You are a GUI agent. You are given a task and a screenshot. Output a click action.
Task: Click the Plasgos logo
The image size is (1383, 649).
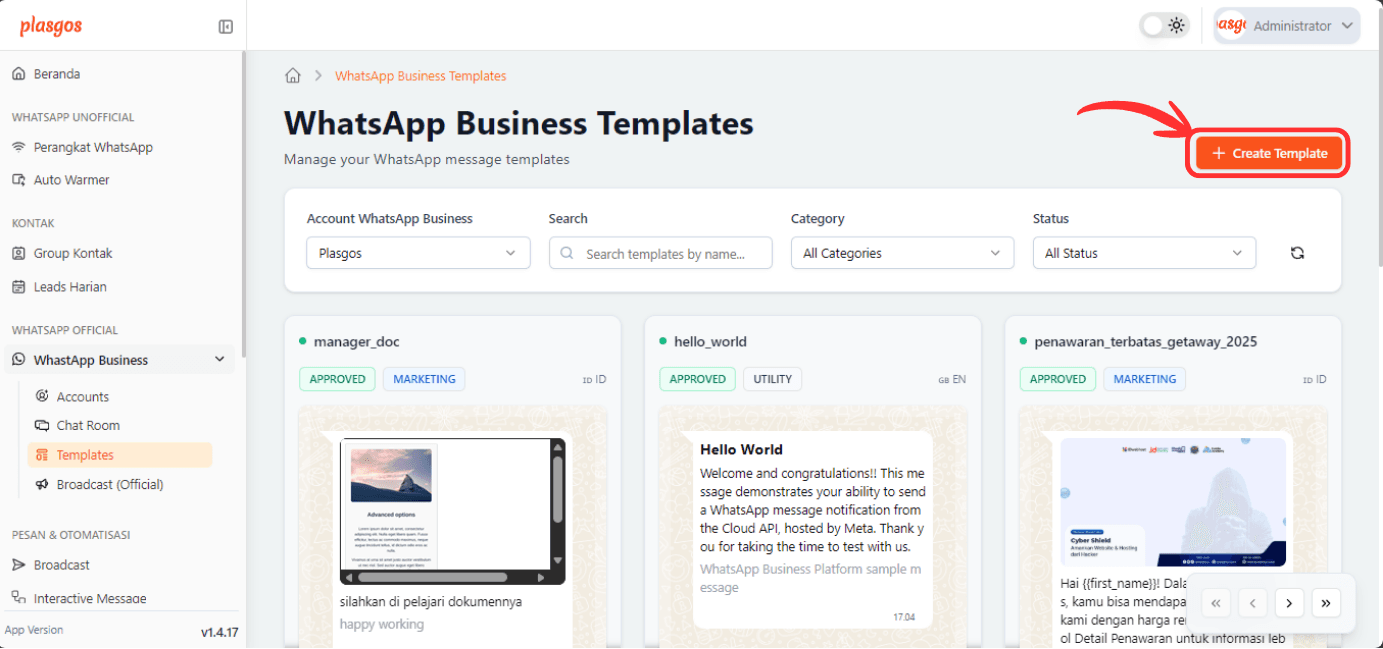51,27
